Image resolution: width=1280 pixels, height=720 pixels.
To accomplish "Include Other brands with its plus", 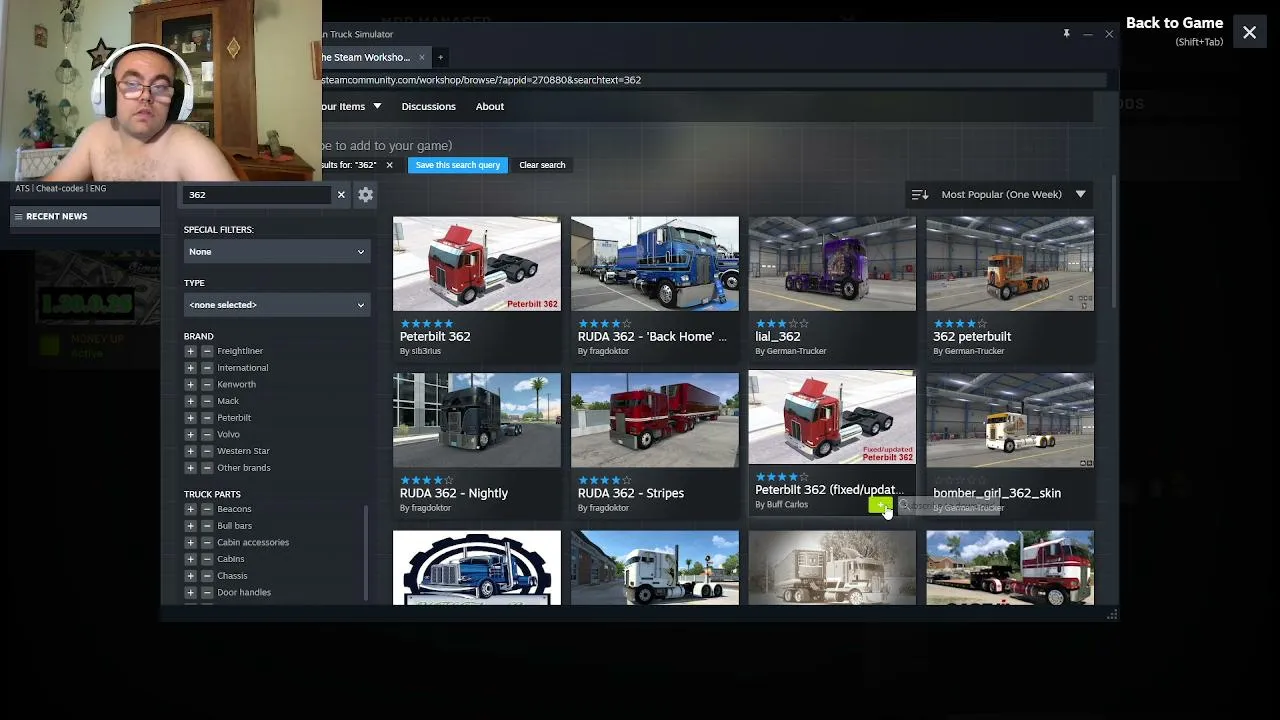I will coord(190,468).
